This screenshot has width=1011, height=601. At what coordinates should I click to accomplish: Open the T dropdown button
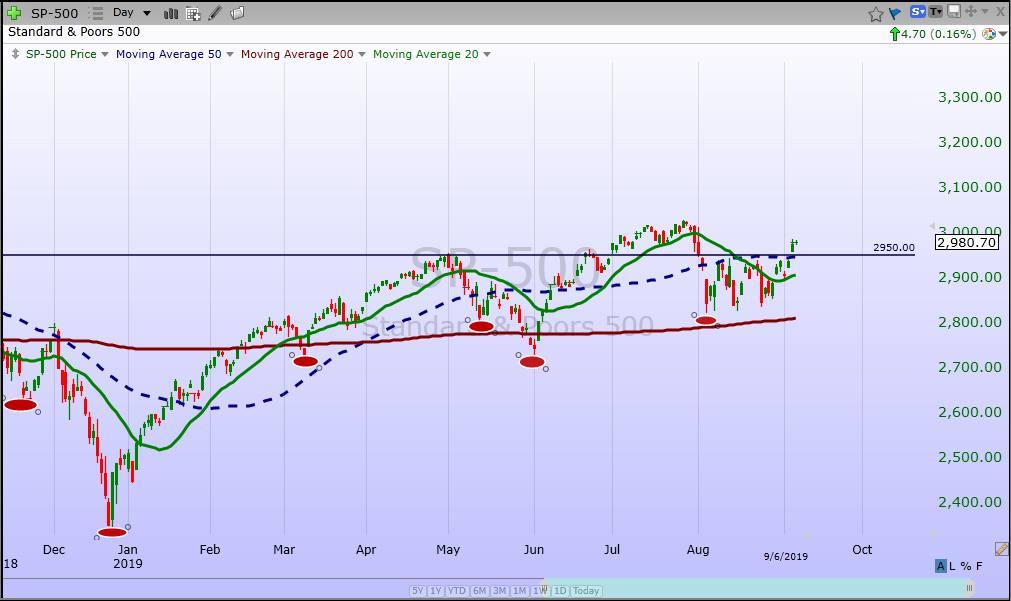[x=936, y=12]
